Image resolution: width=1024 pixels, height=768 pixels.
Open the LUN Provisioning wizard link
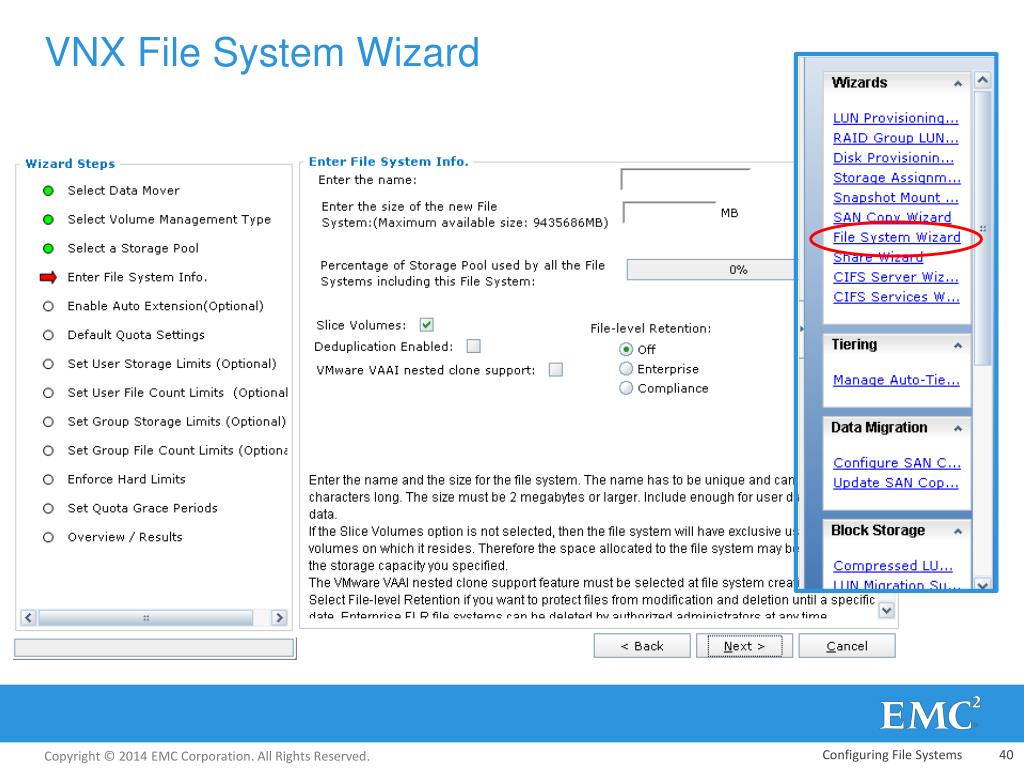(x=895, y=118)
